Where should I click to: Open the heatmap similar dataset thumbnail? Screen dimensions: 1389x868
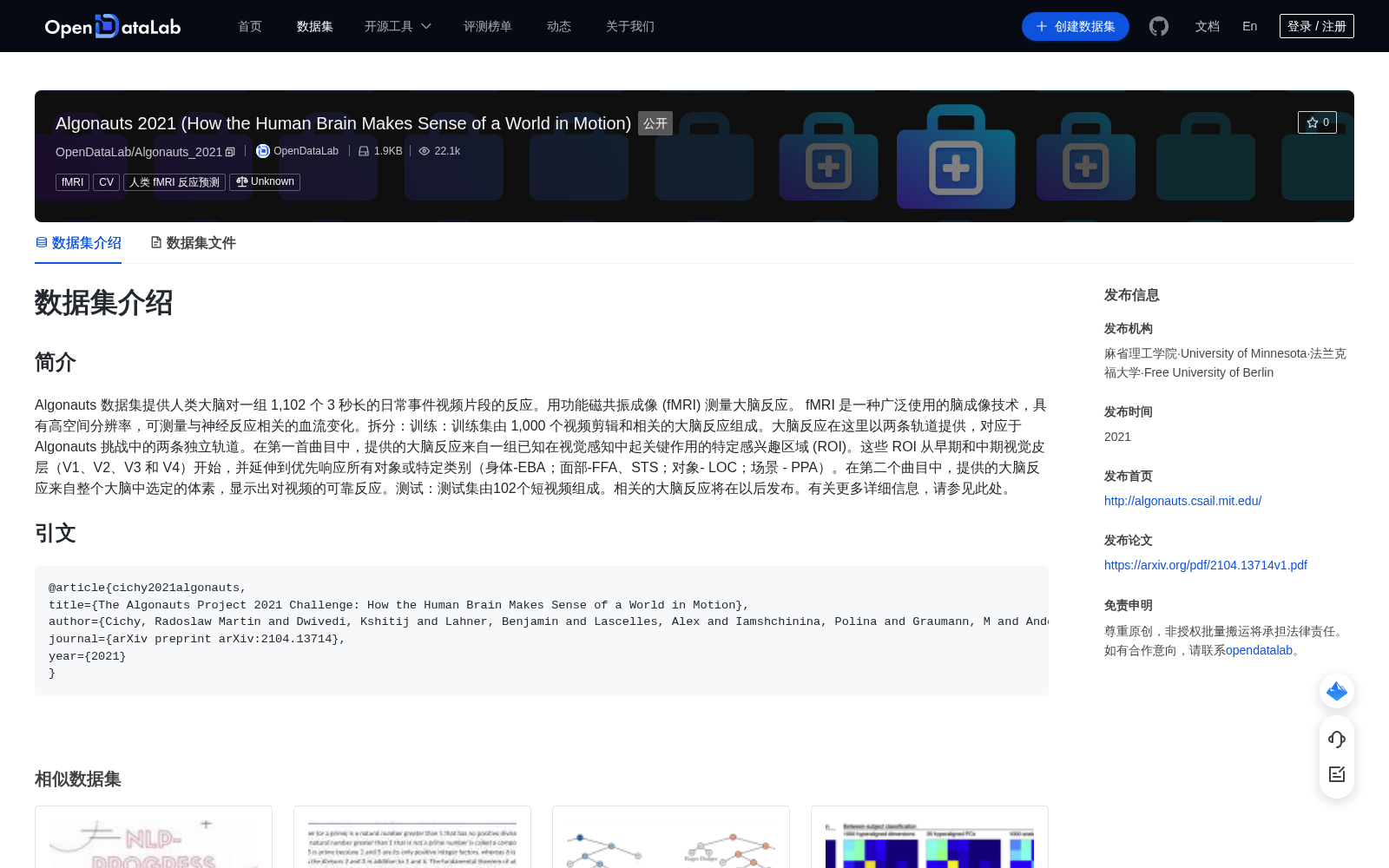tap(930, 838)
